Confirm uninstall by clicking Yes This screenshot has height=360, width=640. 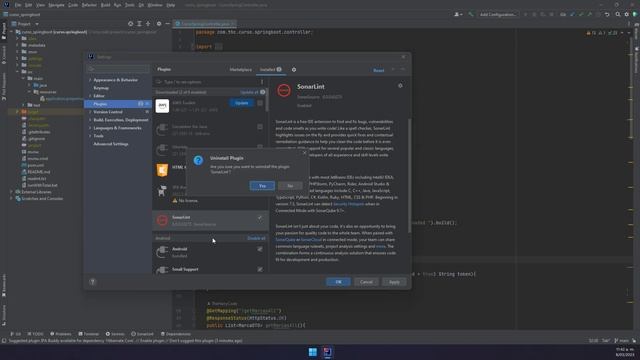click(262, 186)
